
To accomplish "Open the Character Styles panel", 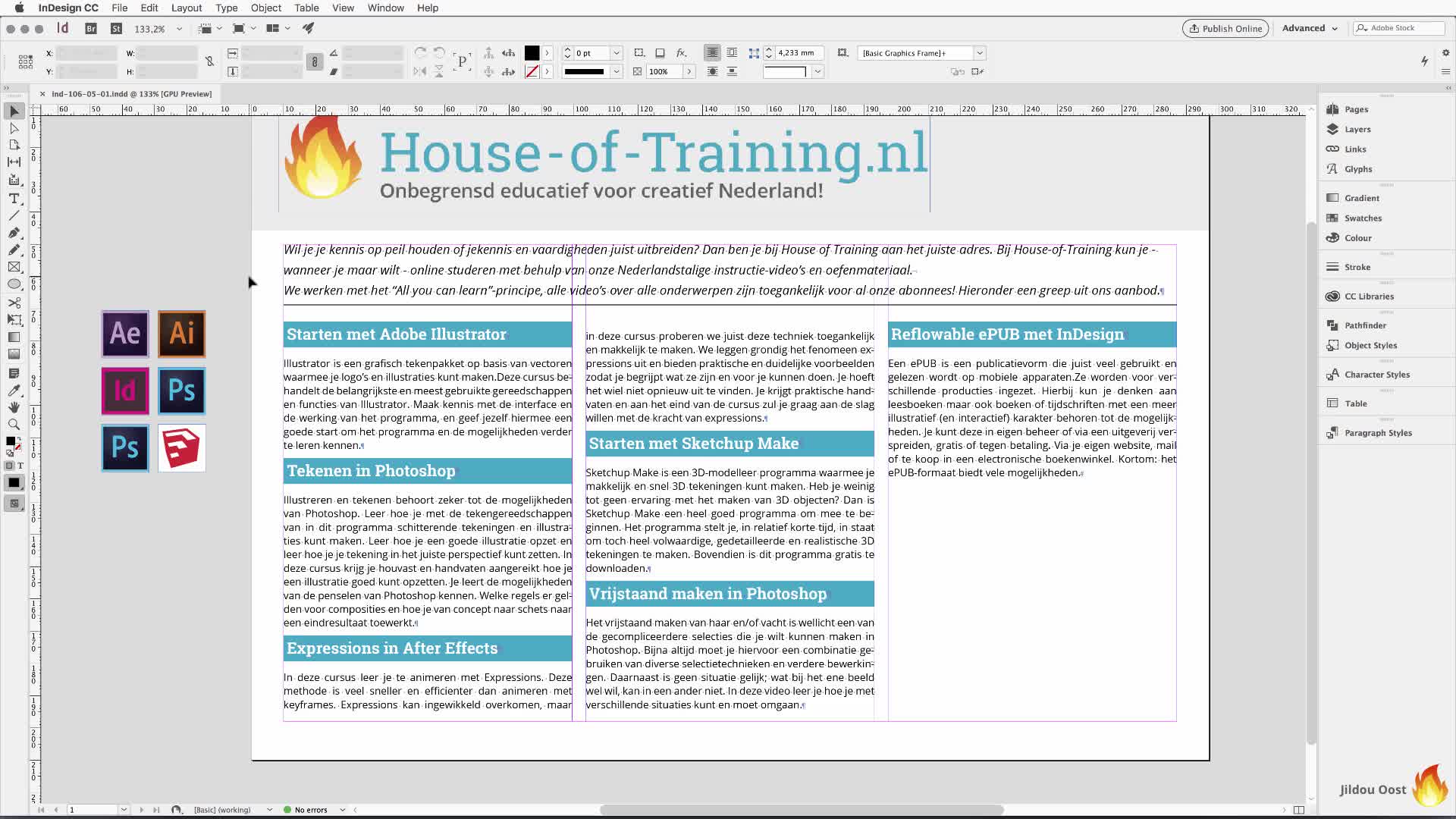I will (1376, 375).
